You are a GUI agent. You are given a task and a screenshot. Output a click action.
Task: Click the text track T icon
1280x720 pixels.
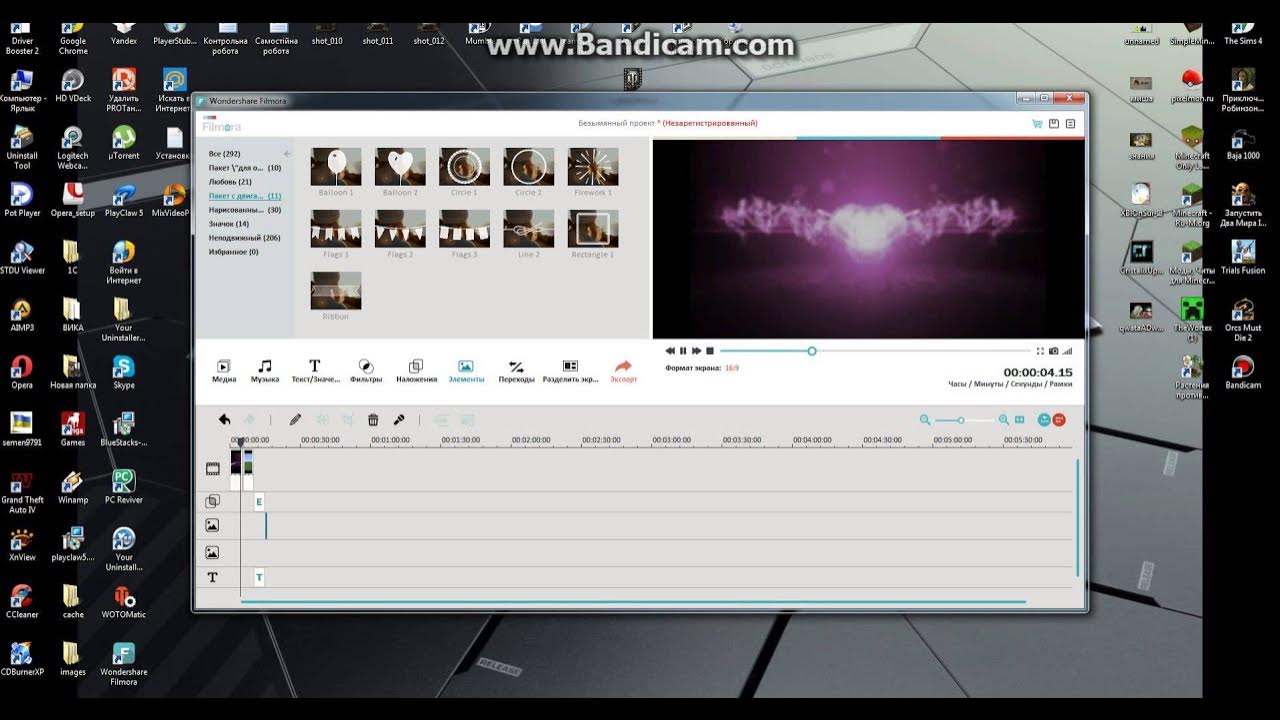coord(212,577)
